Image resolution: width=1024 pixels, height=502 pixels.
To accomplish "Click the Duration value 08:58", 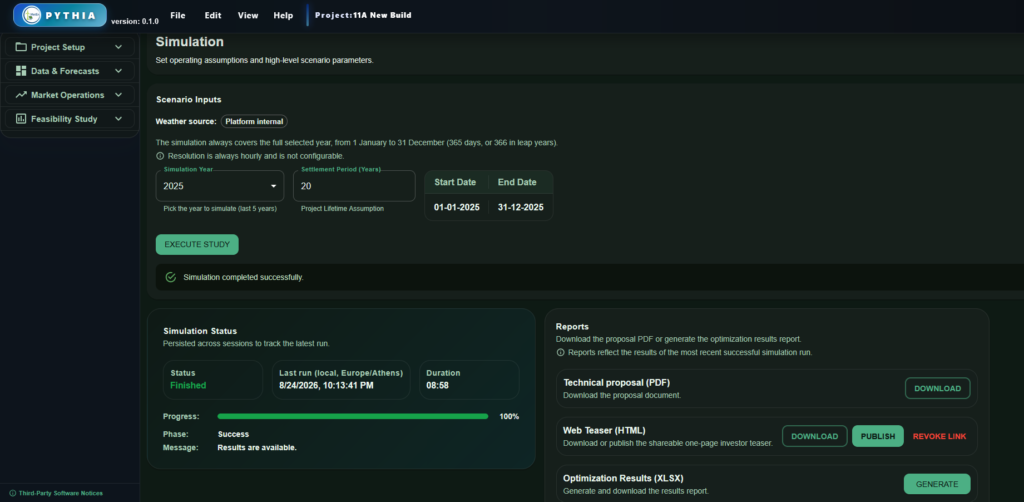I will click(x=438, y=385).
